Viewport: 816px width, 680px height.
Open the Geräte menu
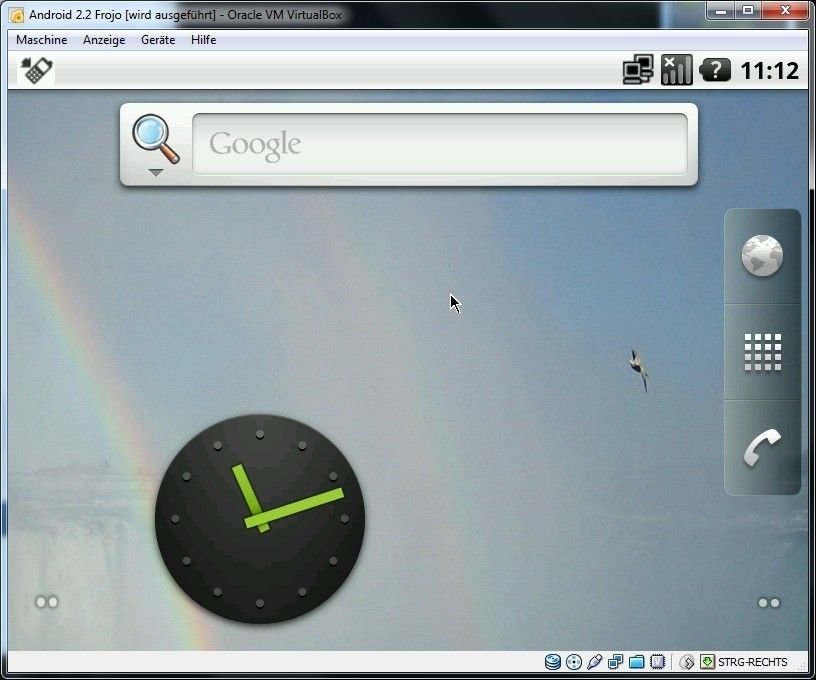tap(158, 40)
